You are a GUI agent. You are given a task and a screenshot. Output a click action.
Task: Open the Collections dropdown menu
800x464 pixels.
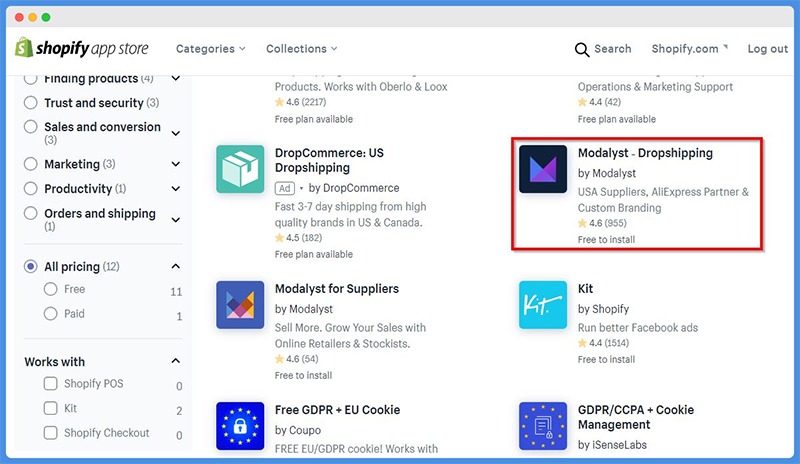point(302,49)
